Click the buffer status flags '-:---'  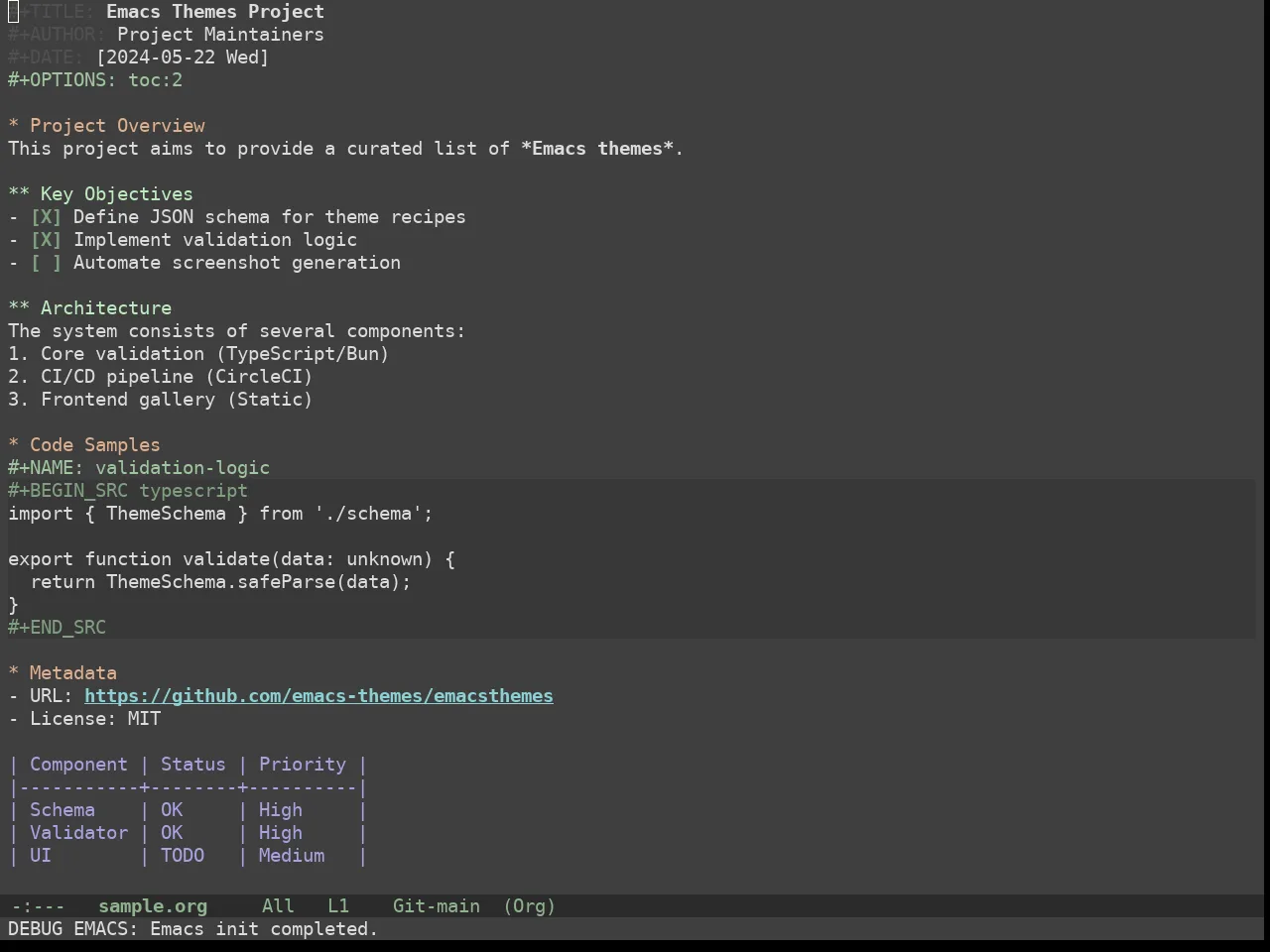[38, 906]
